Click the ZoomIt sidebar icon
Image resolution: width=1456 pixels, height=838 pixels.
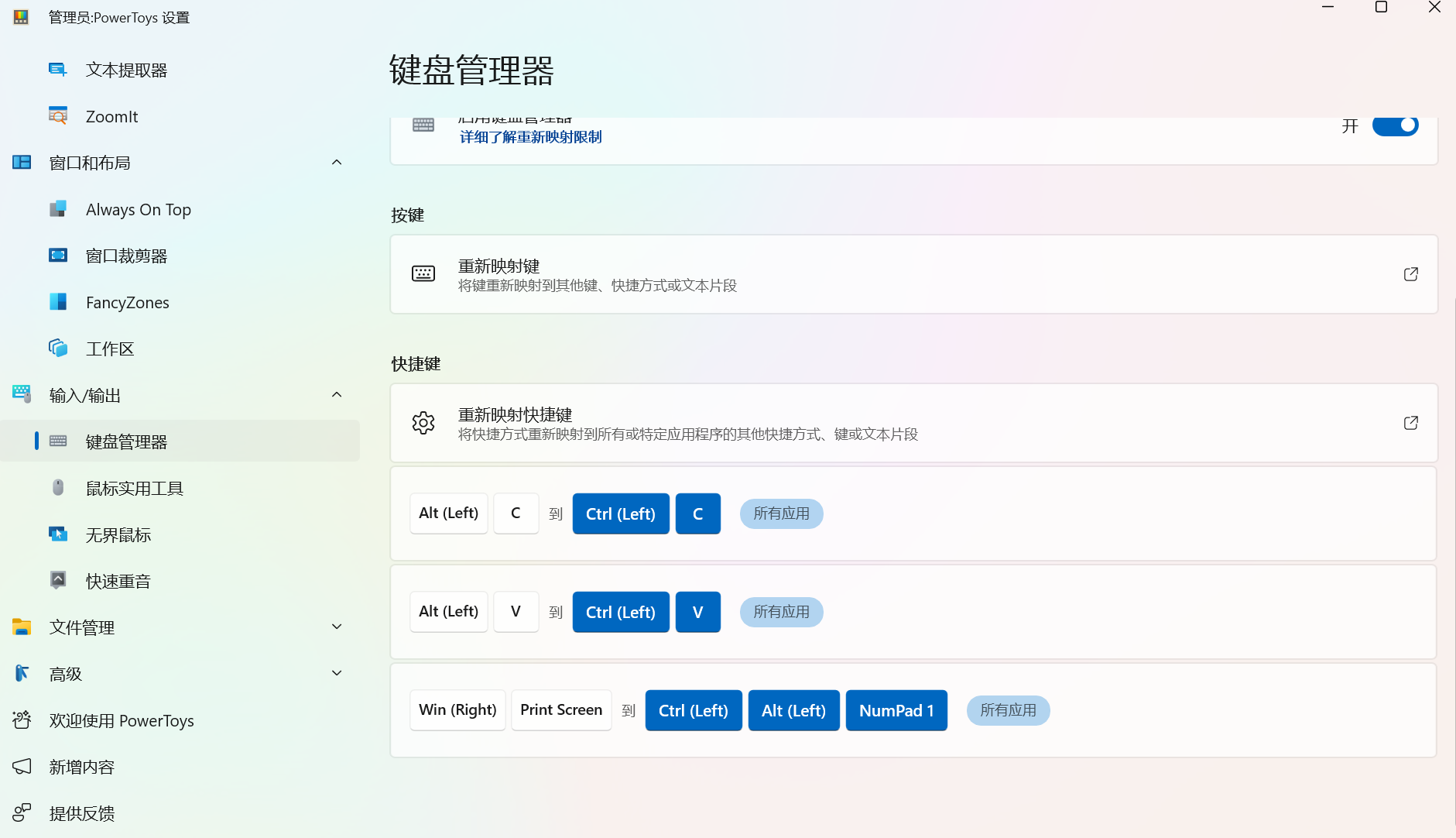(x=58, y=116)
